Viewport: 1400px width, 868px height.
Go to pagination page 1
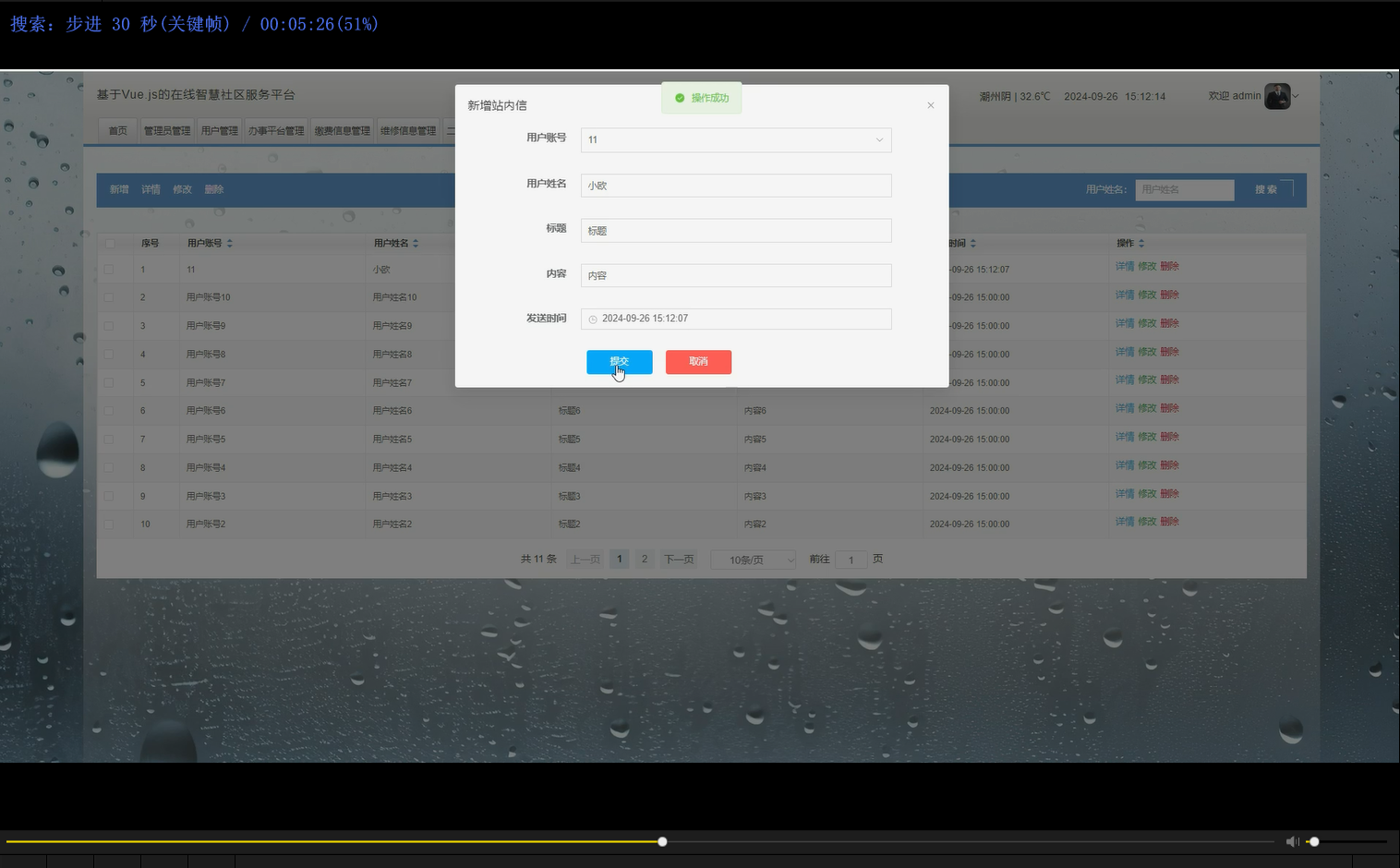(x=620, y=560)
